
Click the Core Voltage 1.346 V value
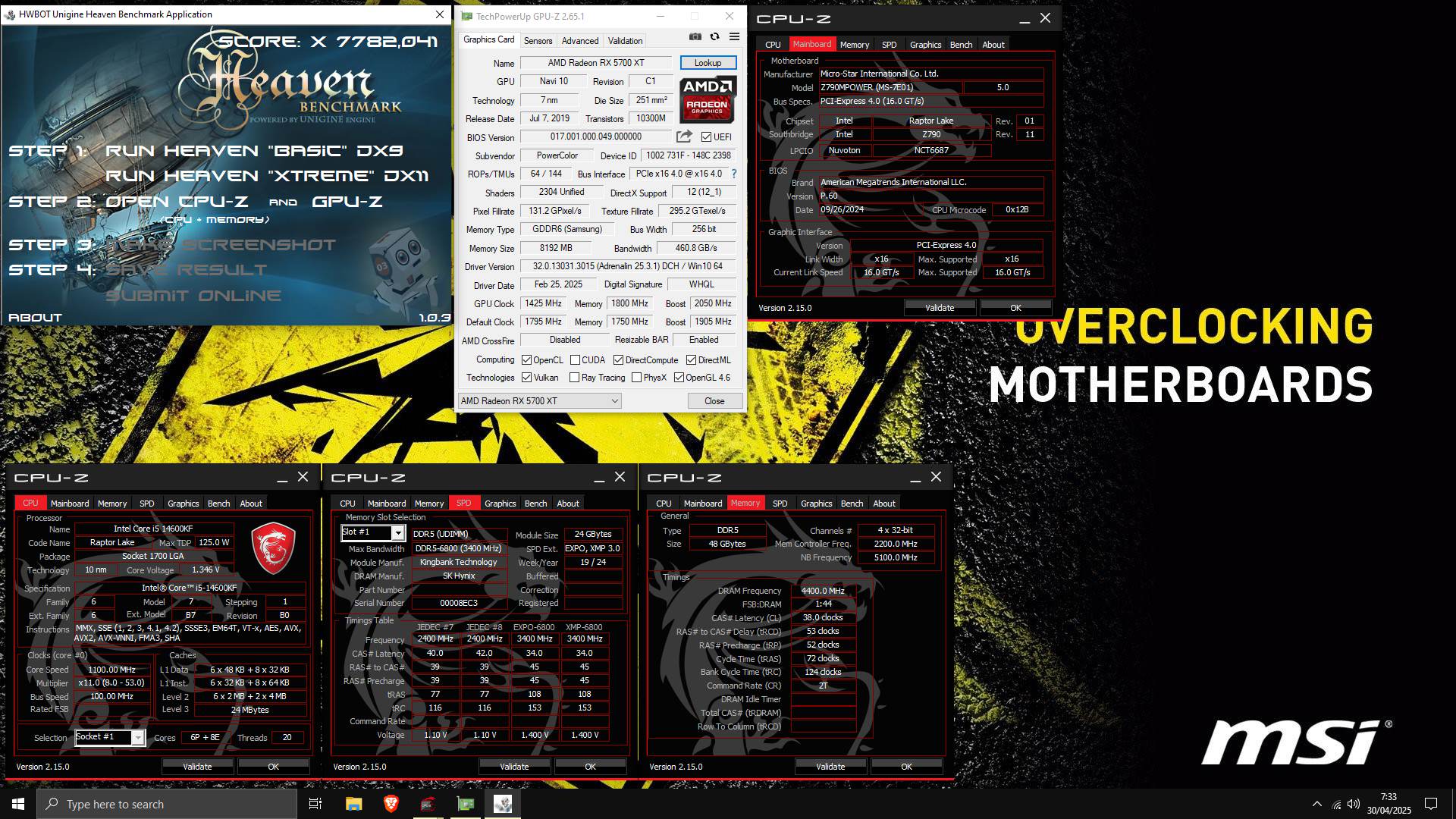[x=206, y=570]
